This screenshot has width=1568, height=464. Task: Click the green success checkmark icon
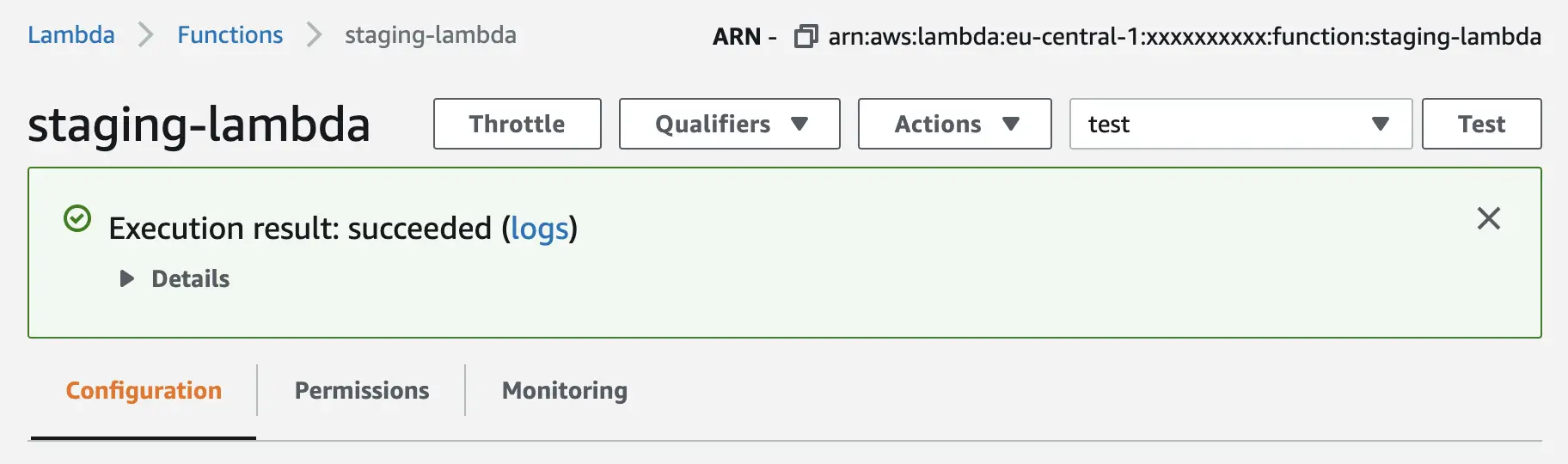point(77,219)
